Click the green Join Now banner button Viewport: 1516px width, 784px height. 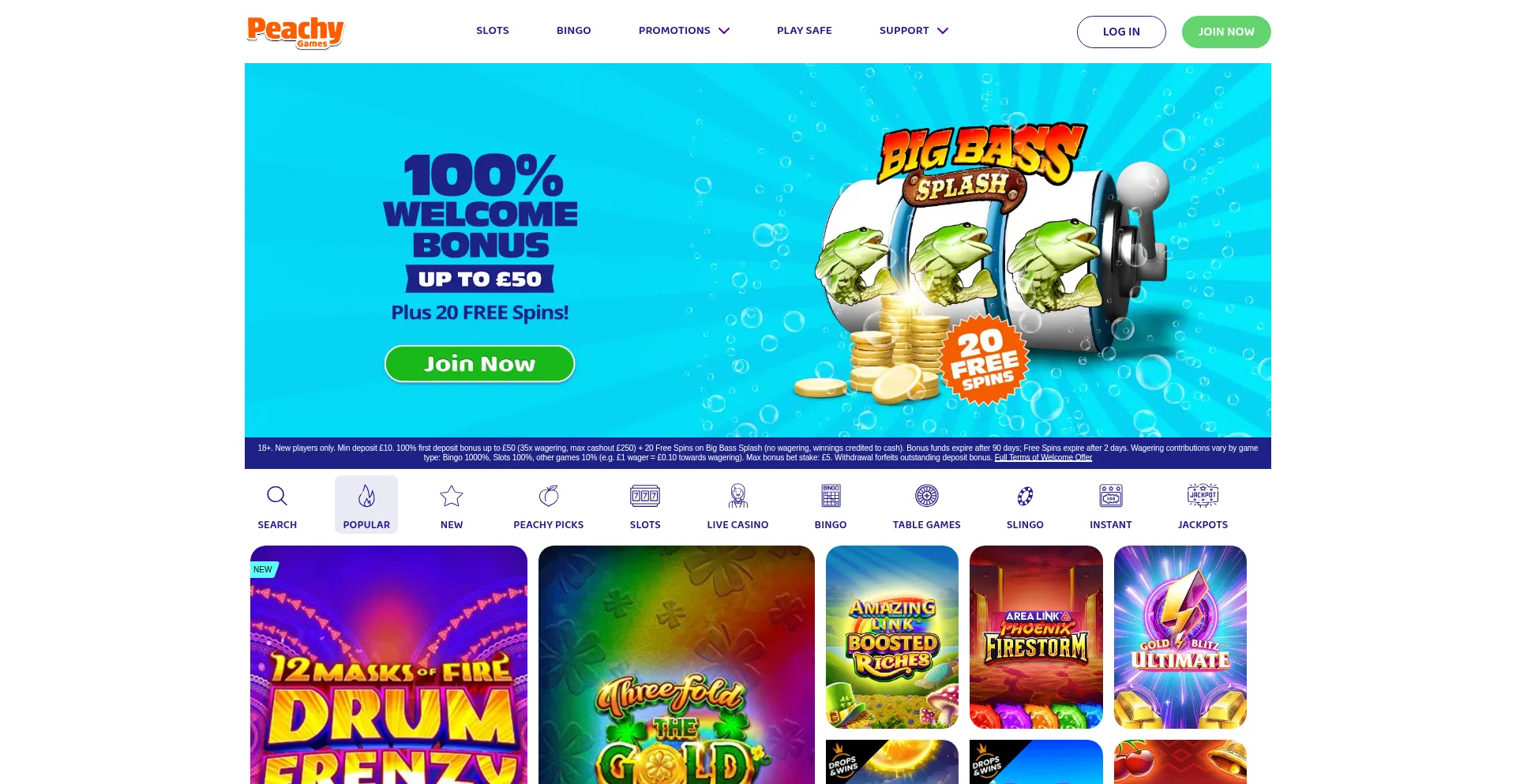click(x=479, y=364)
